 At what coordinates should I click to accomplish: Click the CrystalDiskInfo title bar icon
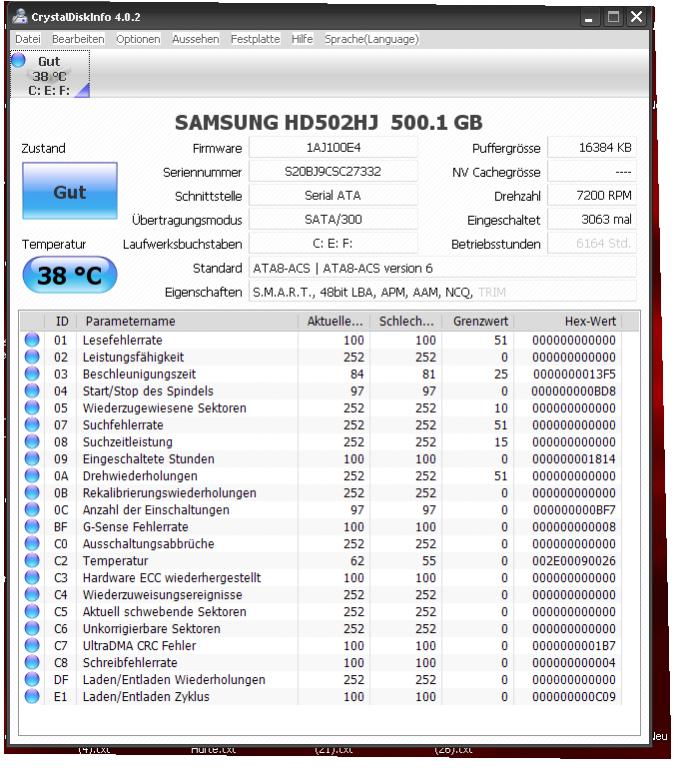click(x=20, y=16)
